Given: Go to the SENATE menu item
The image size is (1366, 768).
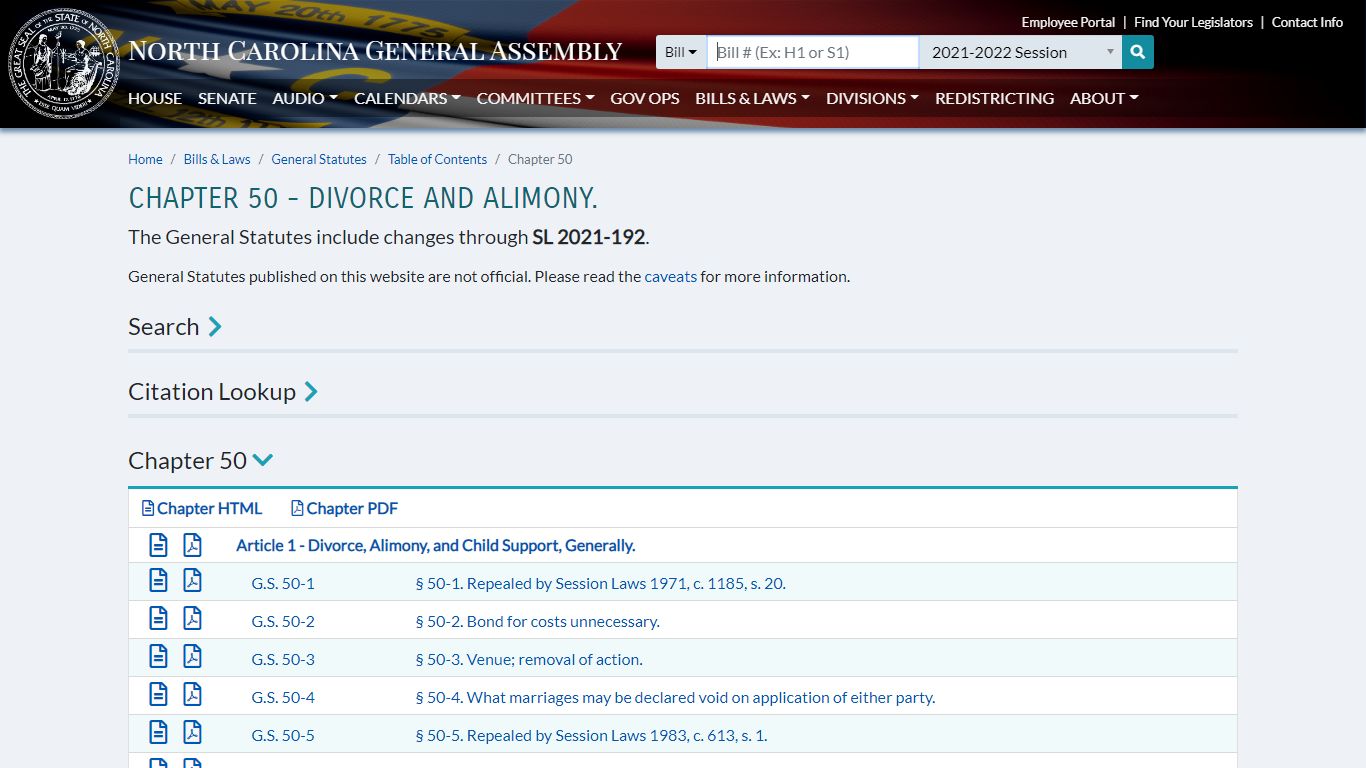Looking at the screenshot, I should (x=227, y=98).
